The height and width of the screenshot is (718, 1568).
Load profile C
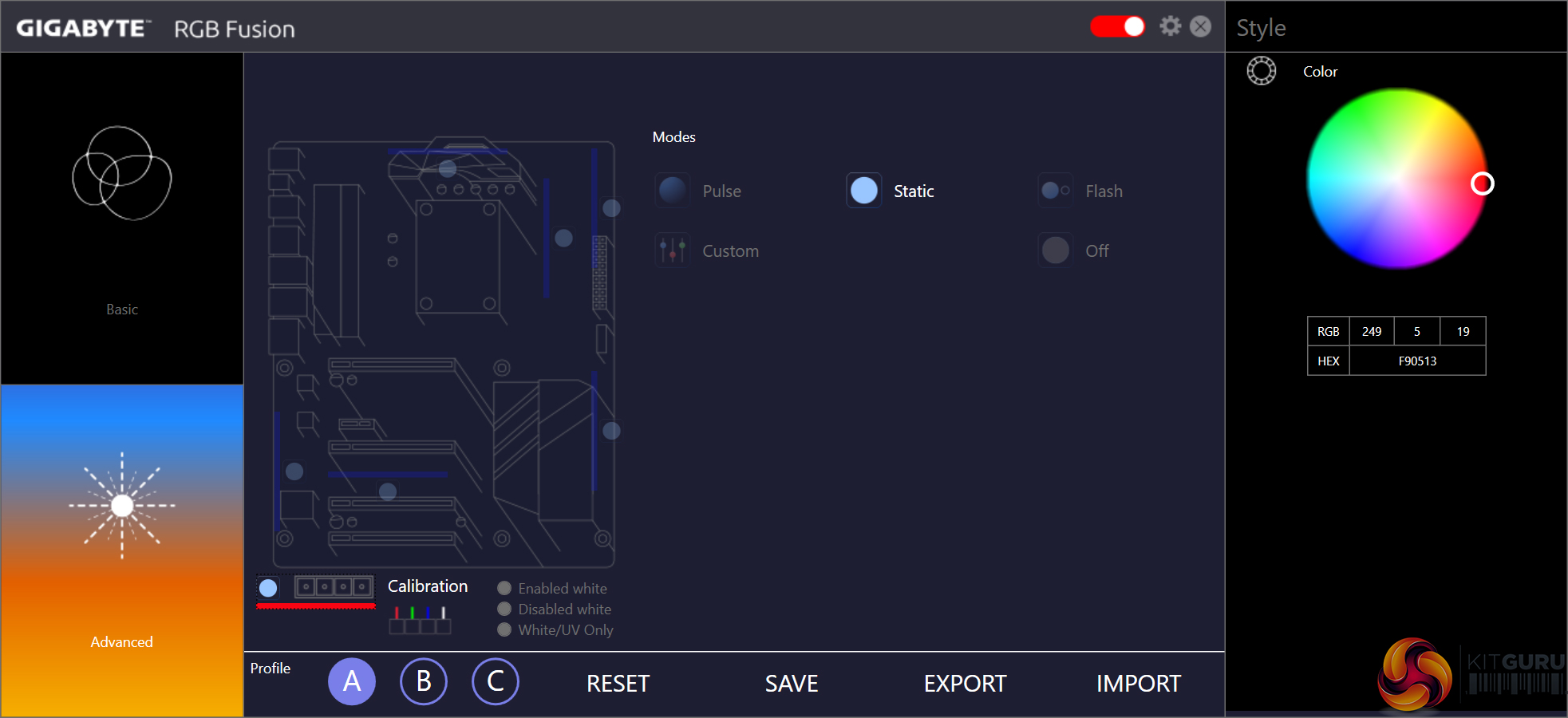tap(496, 681)
